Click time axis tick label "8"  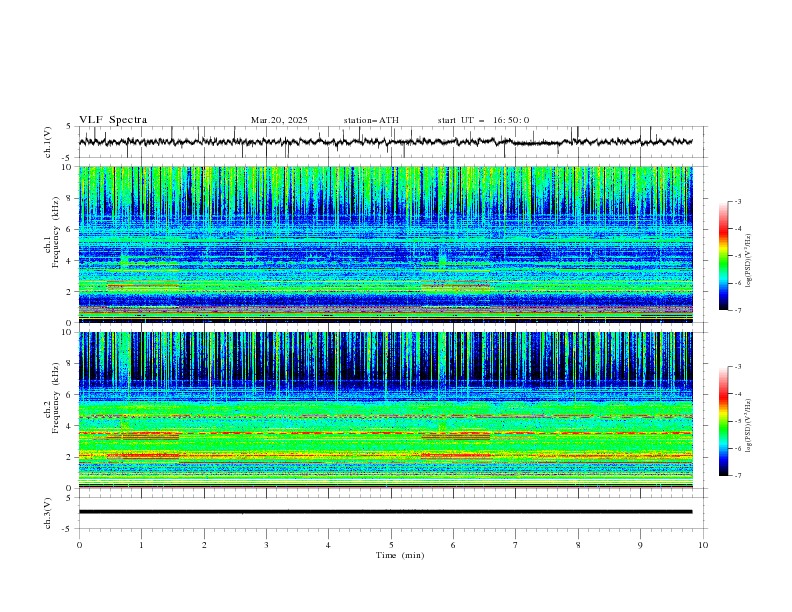pyautogui.click(x=578, y=545)
